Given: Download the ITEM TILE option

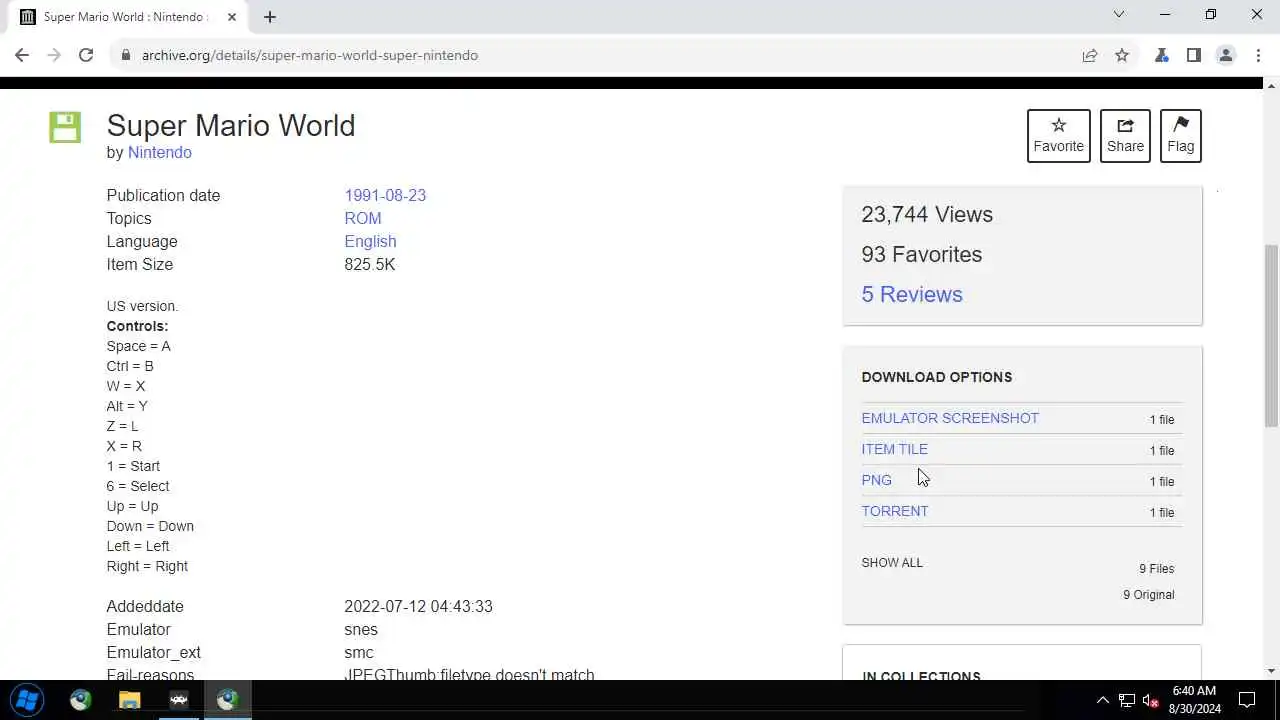Looking at the screenshot, I should pyautogui.click(x=895, y=449).
